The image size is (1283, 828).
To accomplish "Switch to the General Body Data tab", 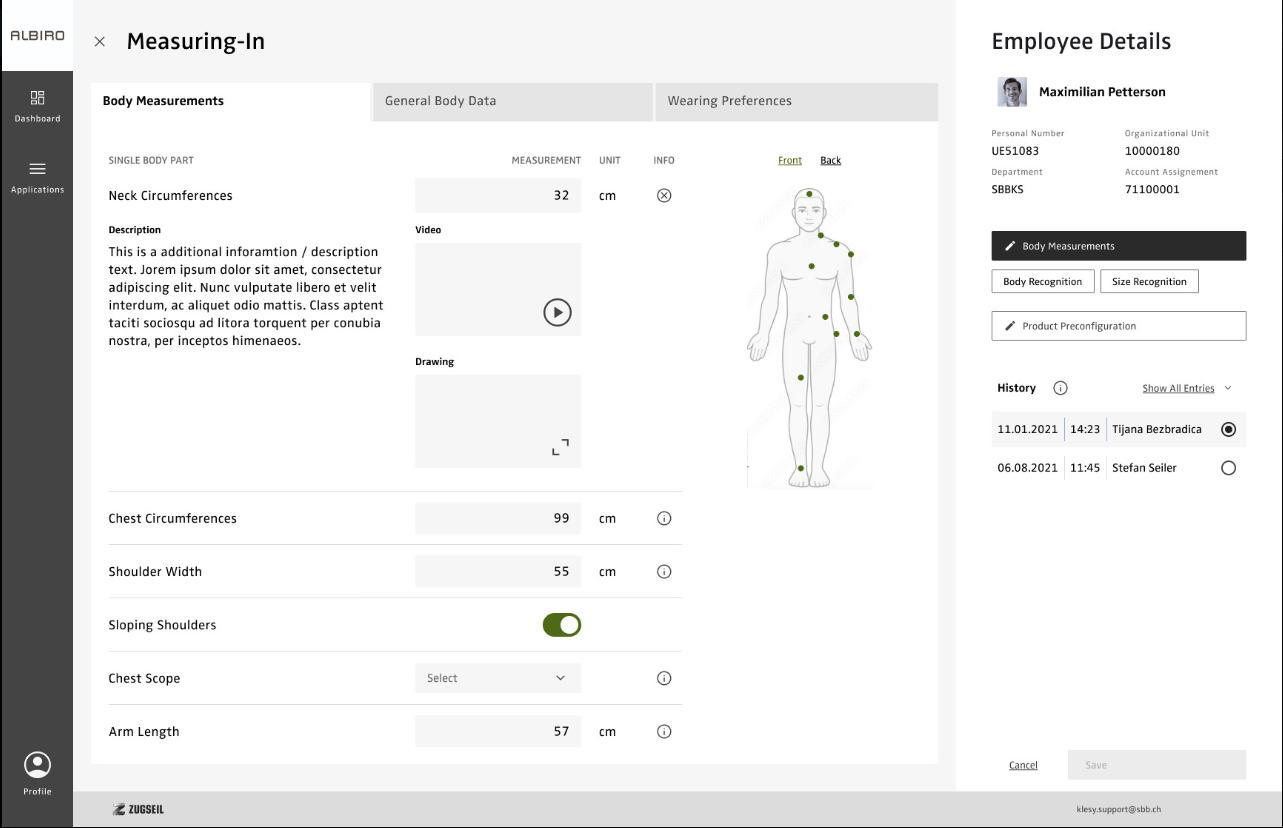I will point(511,101).
